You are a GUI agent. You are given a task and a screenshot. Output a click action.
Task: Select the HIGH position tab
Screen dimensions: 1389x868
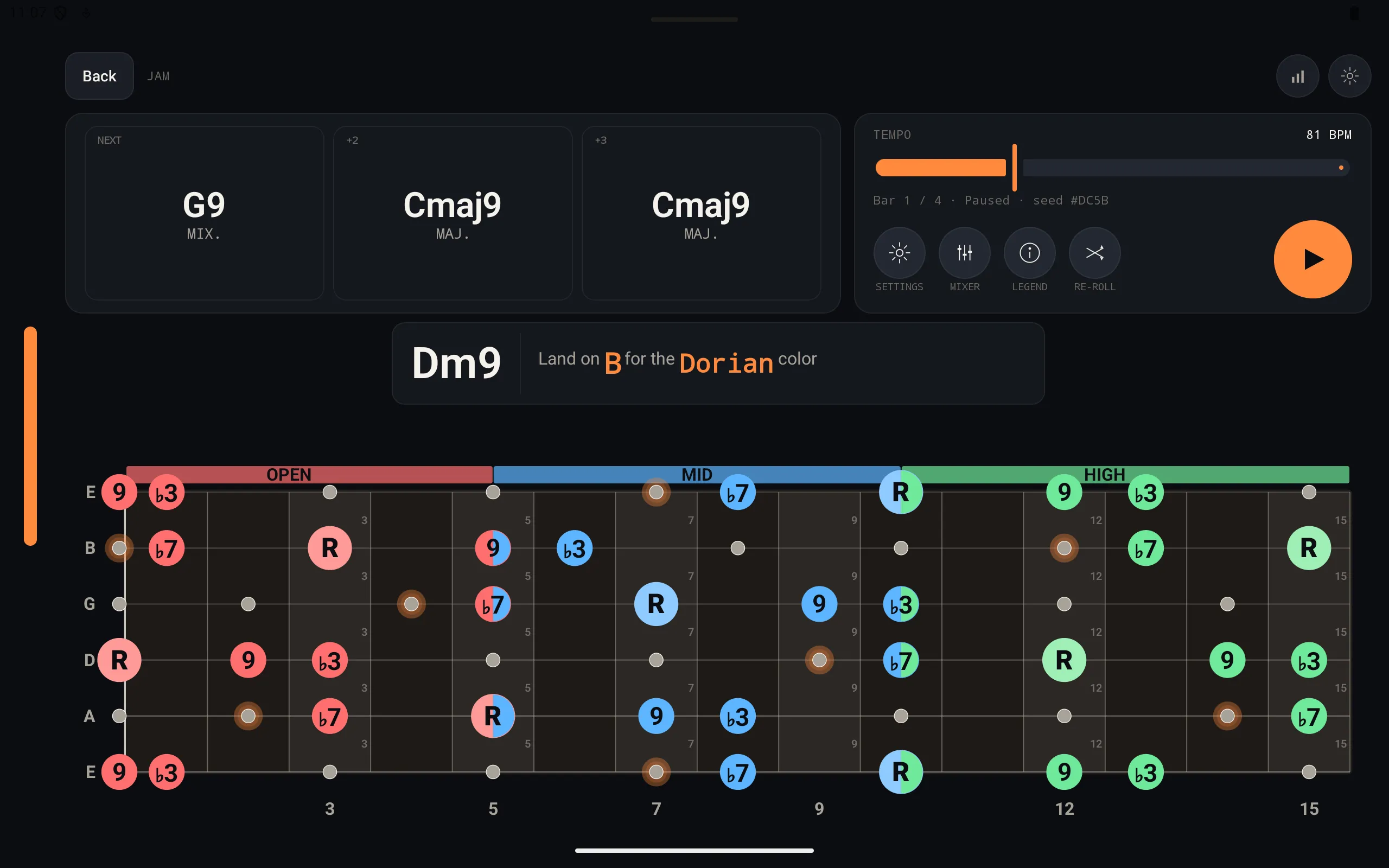click(1125, 474)
